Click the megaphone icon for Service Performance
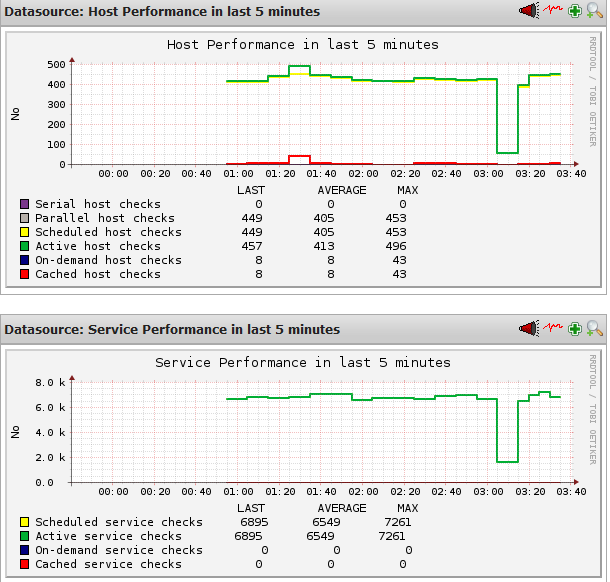Viewport: 610px width, 582px height. 528,329
